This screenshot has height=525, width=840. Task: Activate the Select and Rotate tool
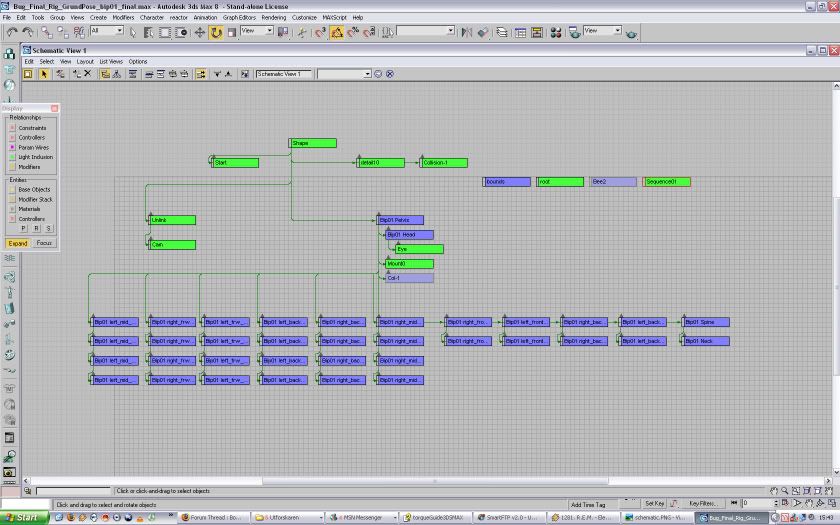pos(216,32)
